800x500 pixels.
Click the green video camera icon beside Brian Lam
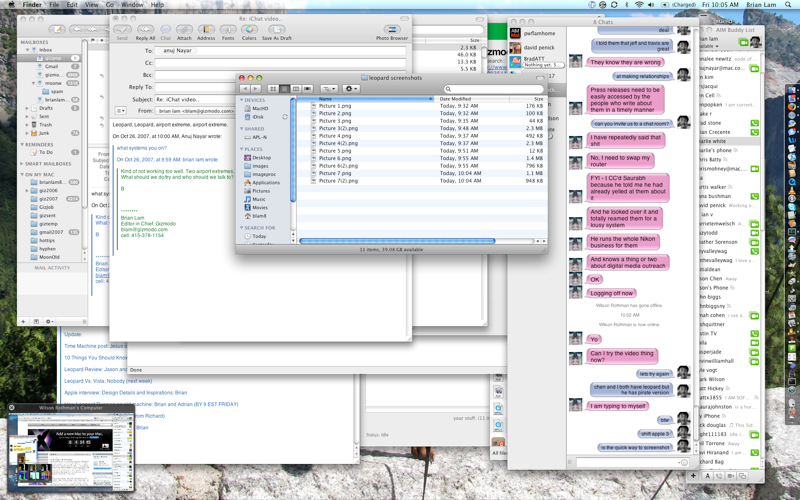point(743,42)
